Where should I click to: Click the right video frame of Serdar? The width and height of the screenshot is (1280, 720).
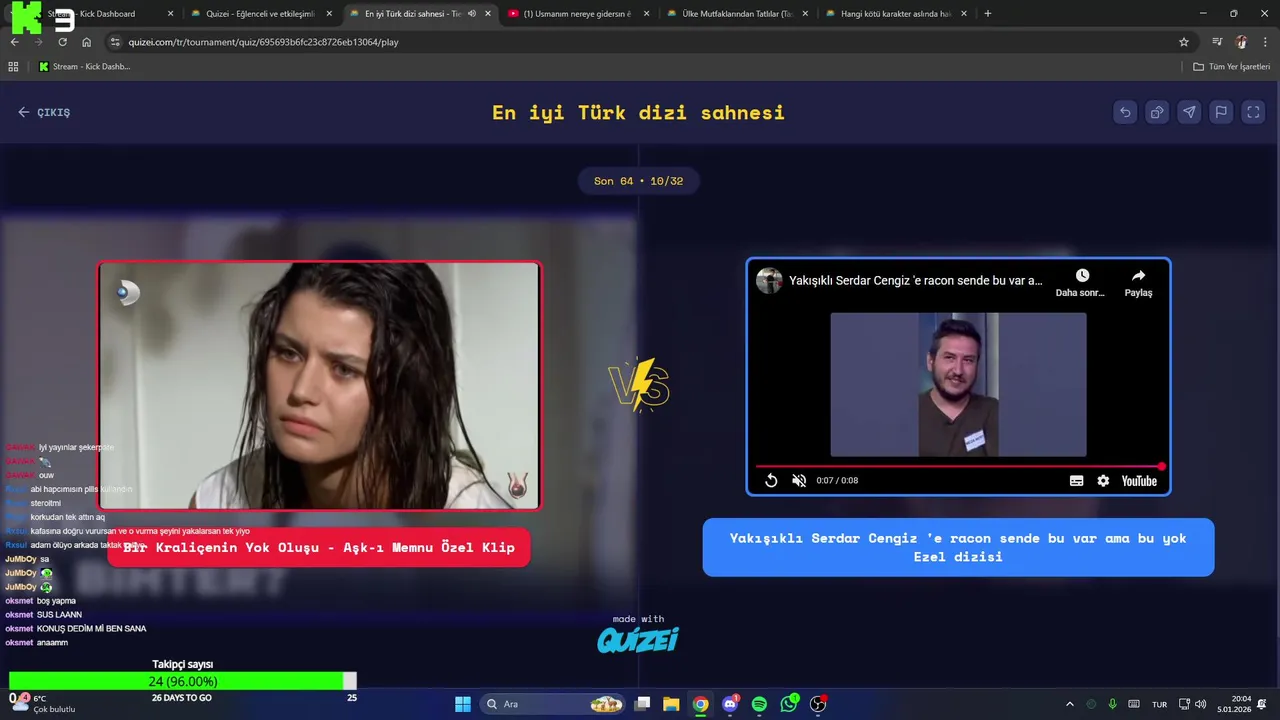coord(958,384)
